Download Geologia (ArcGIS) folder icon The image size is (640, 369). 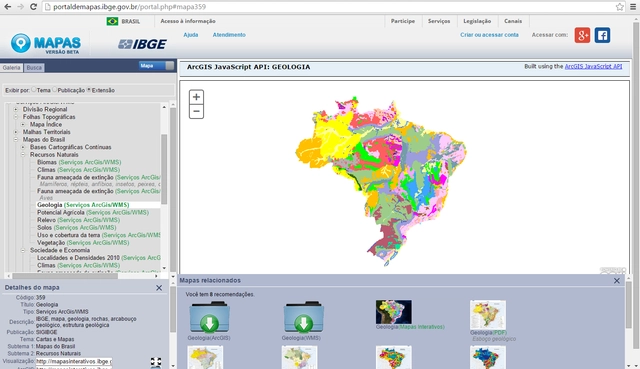pos(209,317)
